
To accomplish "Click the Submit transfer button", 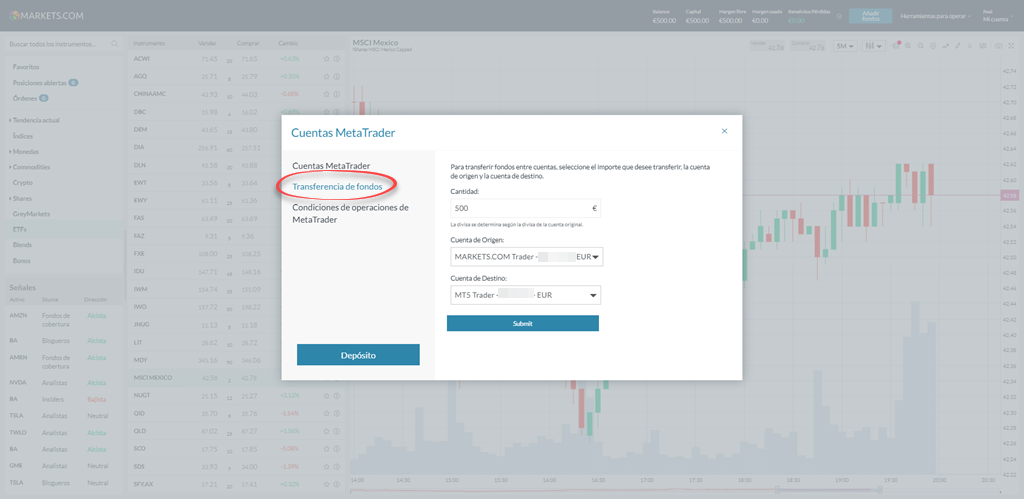I will pos(522,323).
